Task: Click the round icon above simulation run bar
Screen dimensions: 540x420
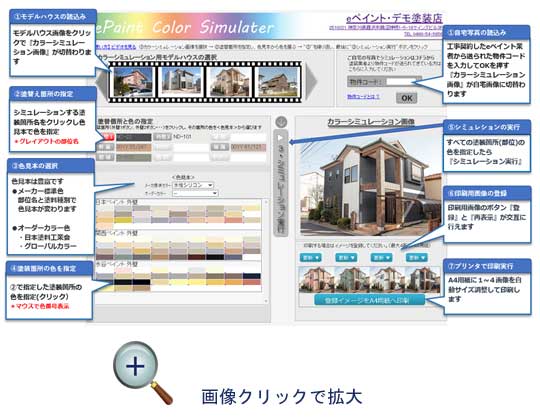Action: [x=281, y=122]
